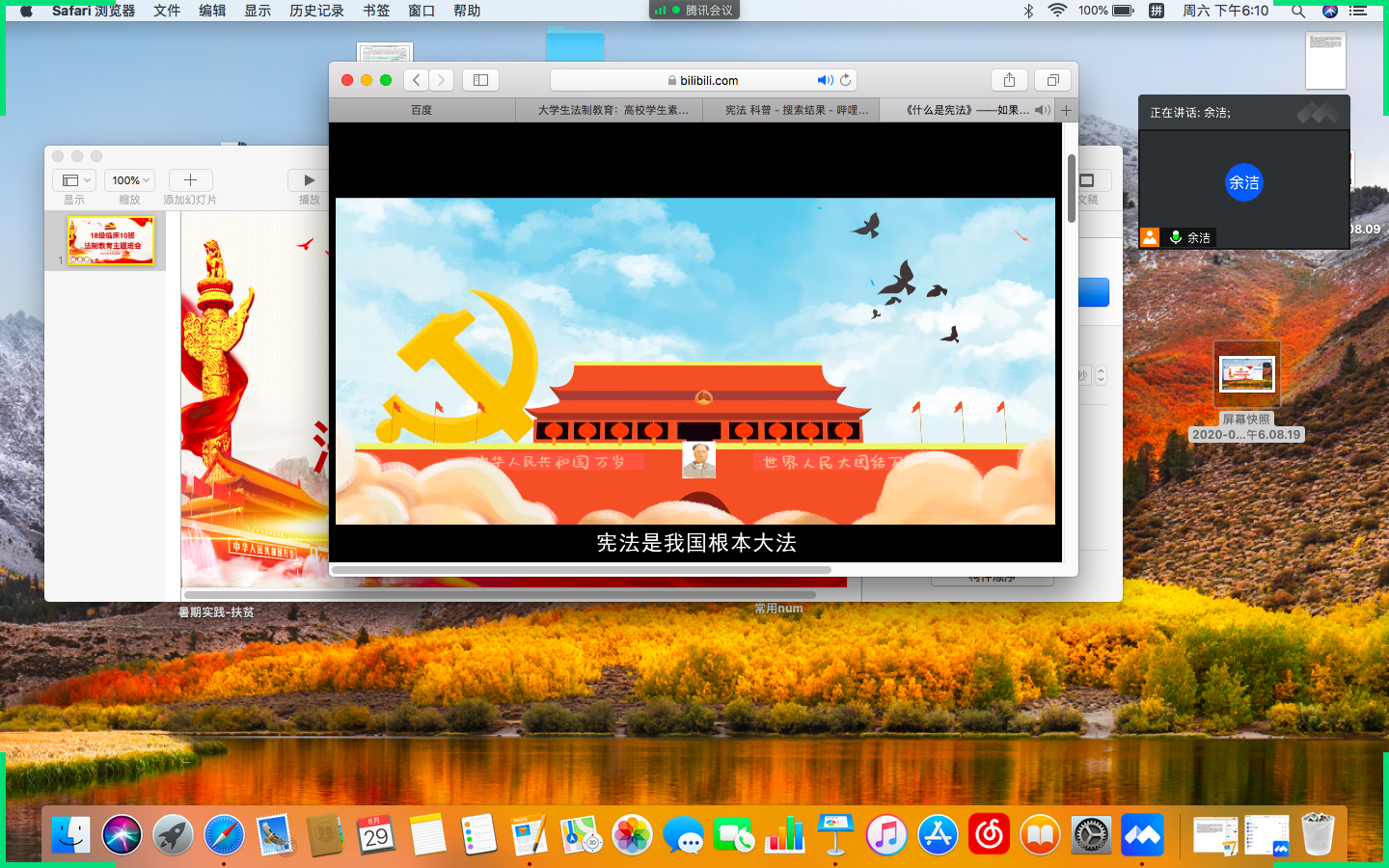Mute audio via address bar speaker icon
This screenshot has height=868, width=1389.
coord(825,80)
